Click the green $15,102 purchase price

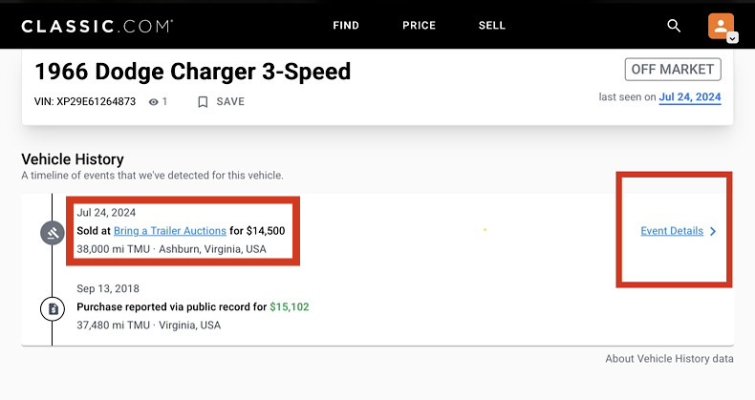(289, 307)
